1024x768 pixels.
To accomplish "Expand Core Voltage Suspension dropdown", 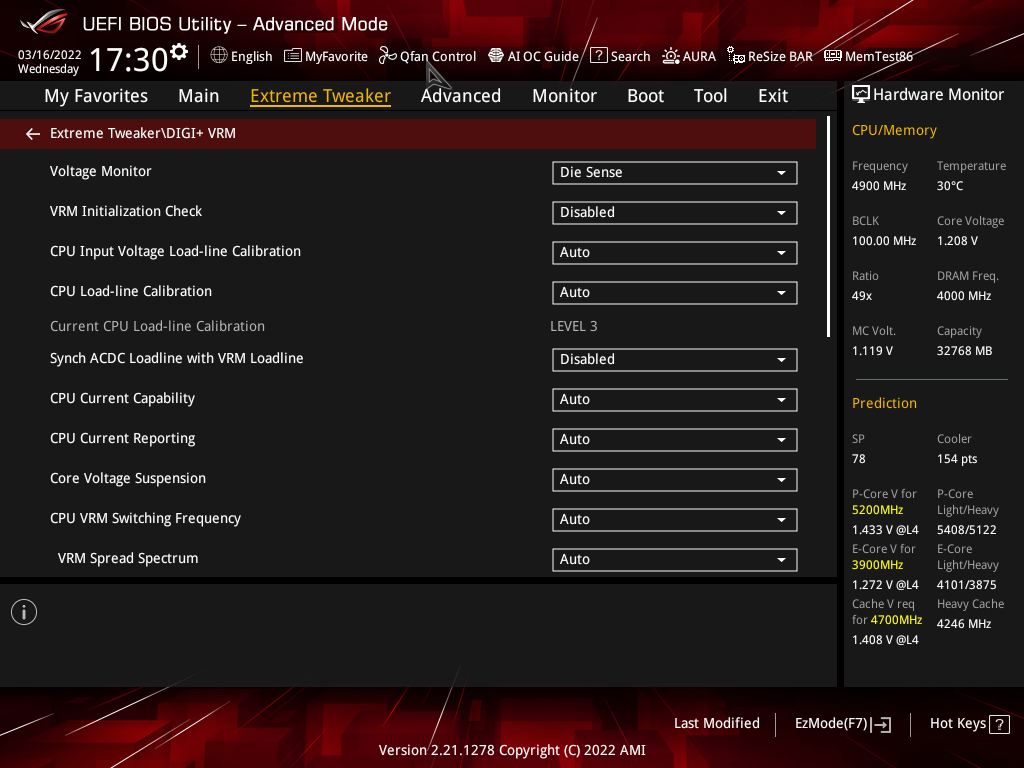I will tap(675, 480).
